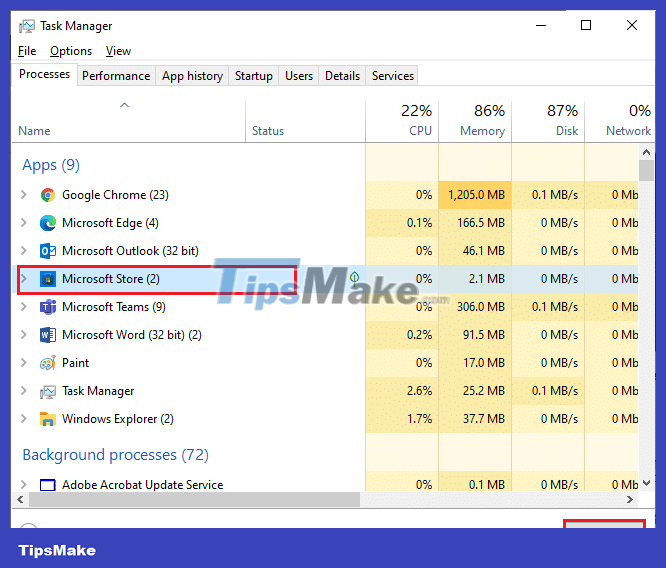Click Chrome's 1,205.0 MB memory cell
The image size is (666, 568).
click(475, 195)
